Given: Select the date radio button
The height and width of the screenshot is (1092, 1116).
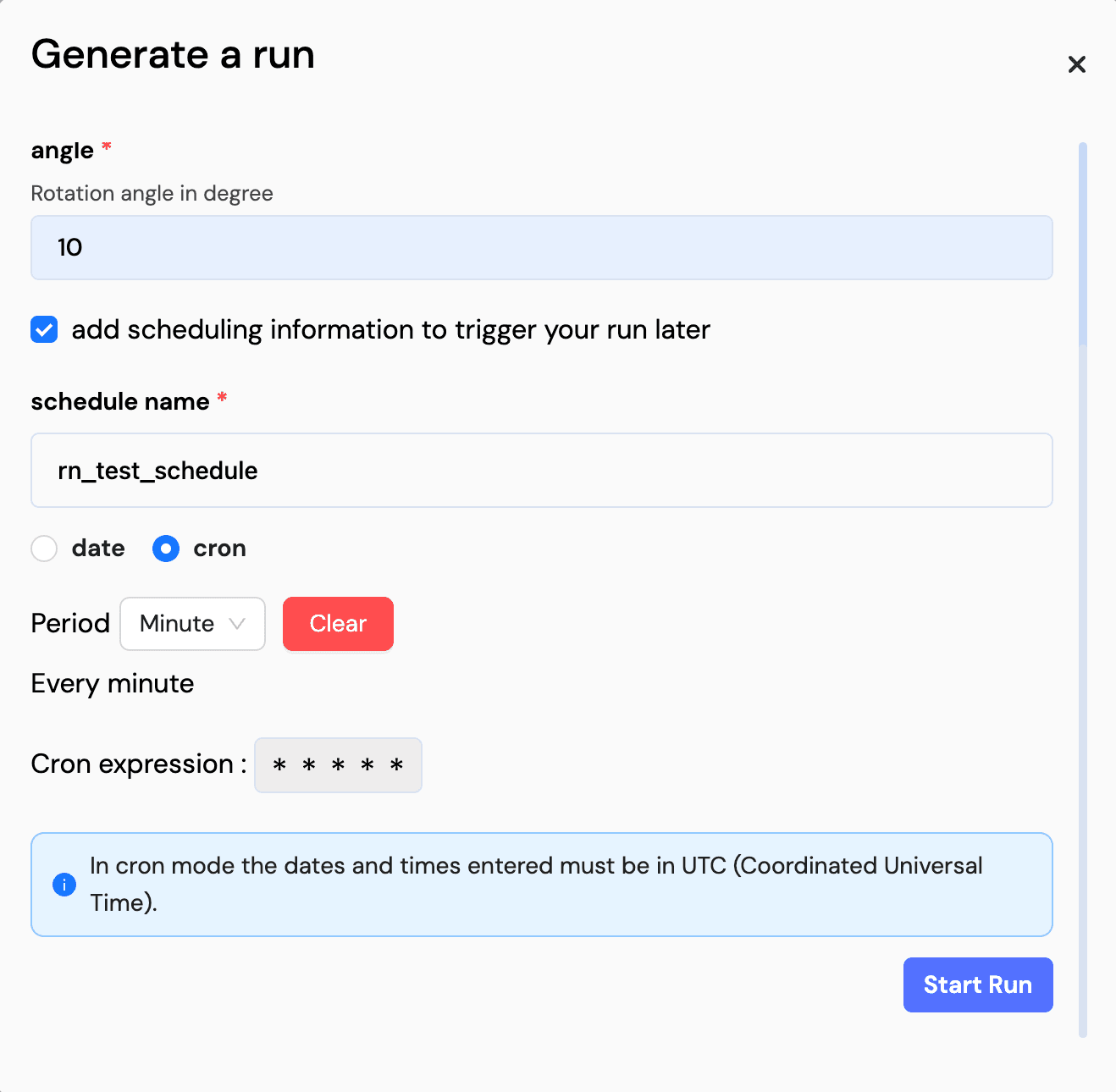Looking at the screenshot, I should [x=43, y=549].
